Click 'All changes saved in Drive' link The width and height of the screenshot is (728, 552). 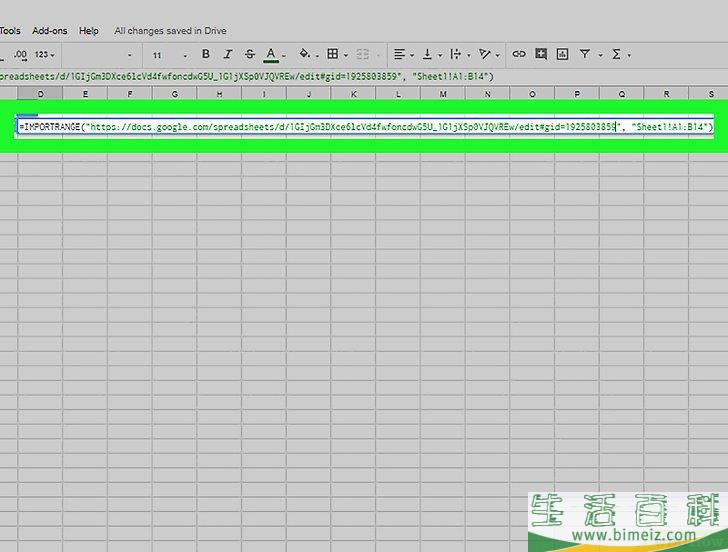(x=170, y=31)
